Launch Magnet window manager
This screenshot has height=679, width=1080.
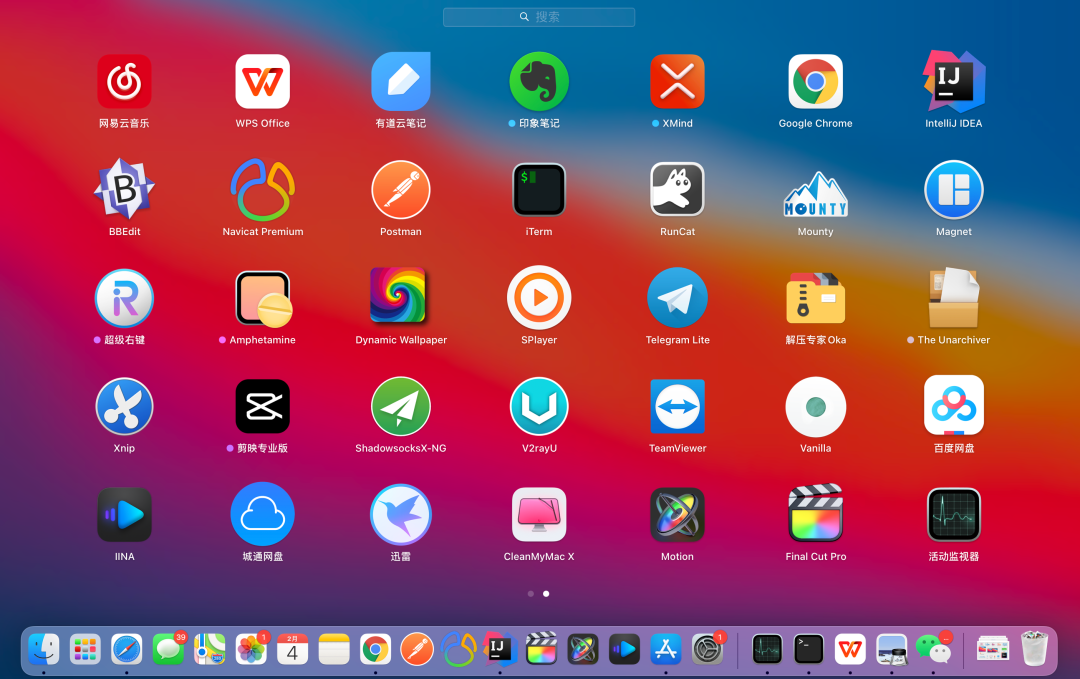tap(954, 189)
